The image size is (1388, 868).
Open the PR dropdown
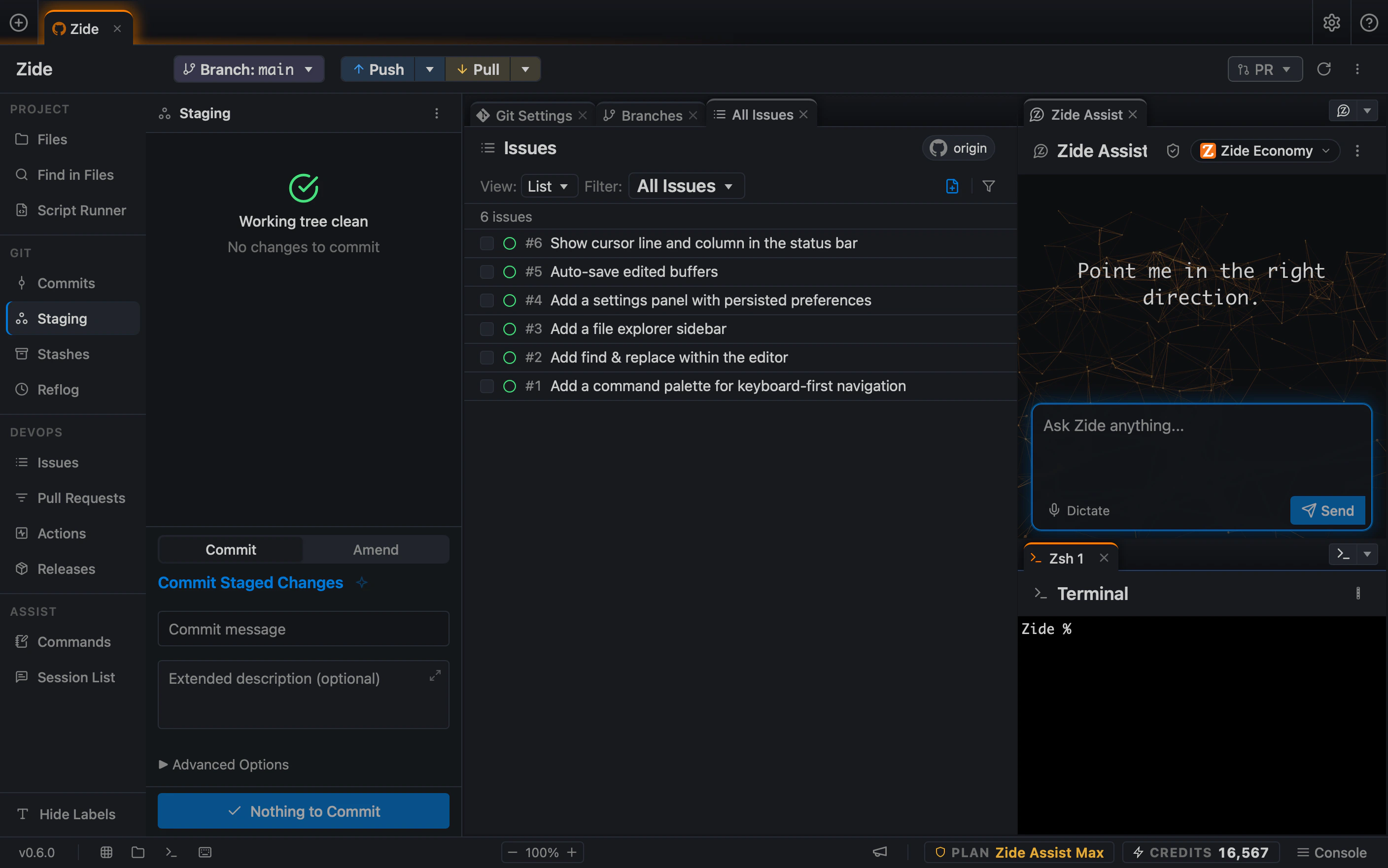(1265, 69)
